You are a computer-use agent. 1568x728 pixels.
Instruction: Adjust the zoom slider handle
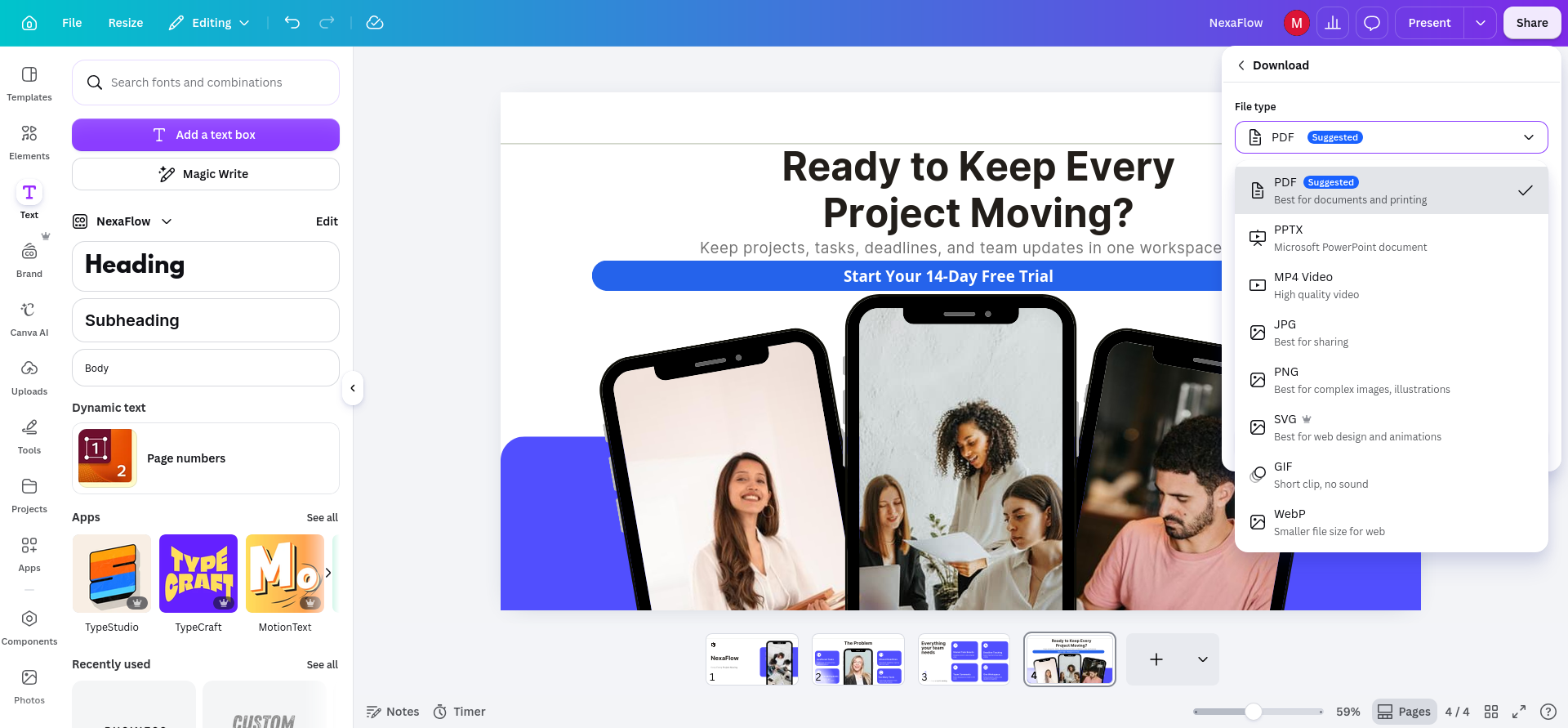point(1254,712)
